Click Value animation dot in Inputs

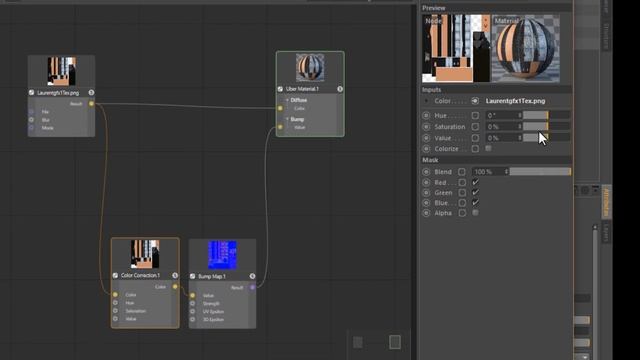click(x=426, y=138)
